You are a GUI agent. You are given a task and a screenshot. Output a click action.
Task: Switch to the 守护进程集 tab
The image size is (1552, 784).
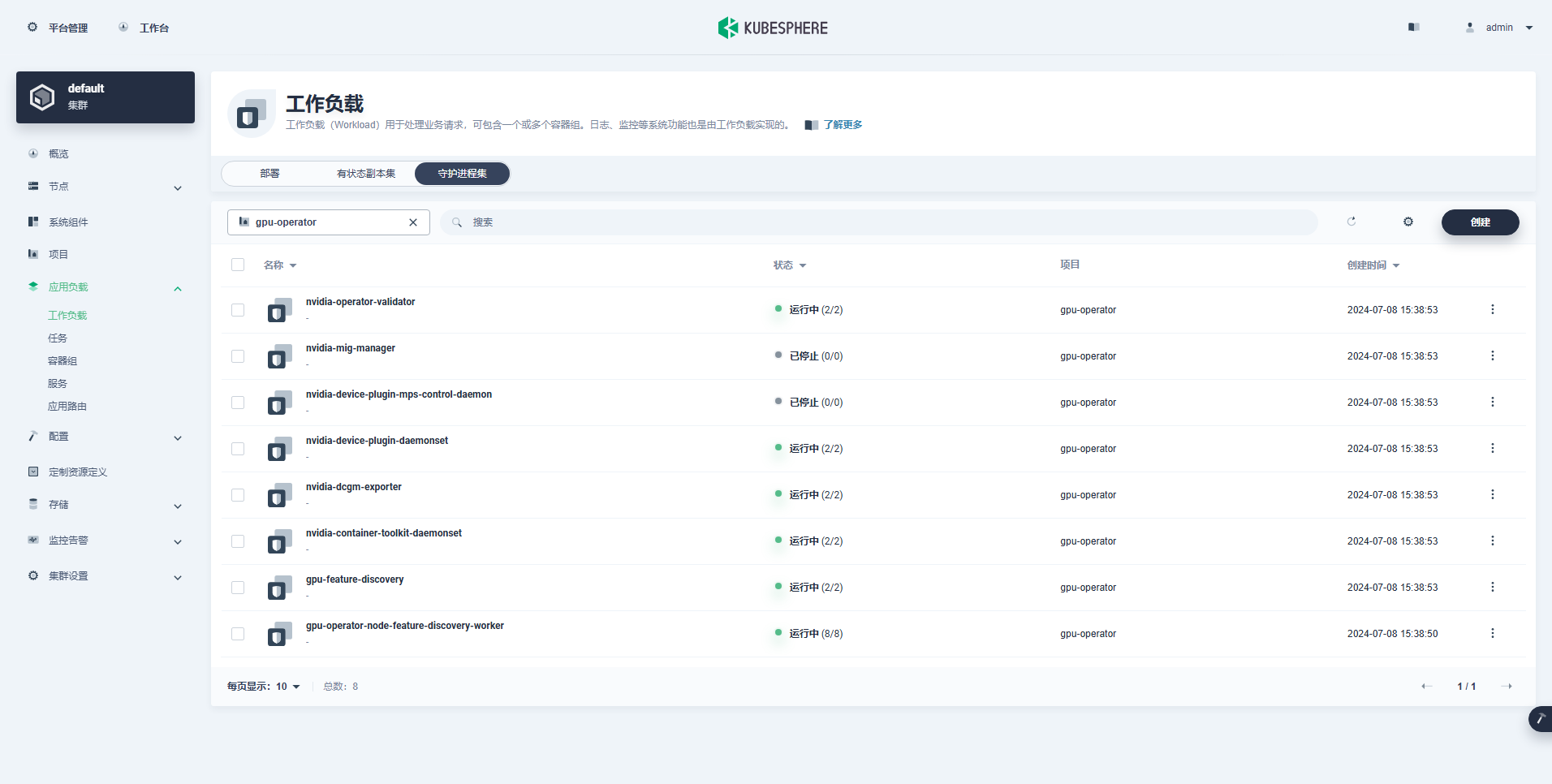point(462,174)
